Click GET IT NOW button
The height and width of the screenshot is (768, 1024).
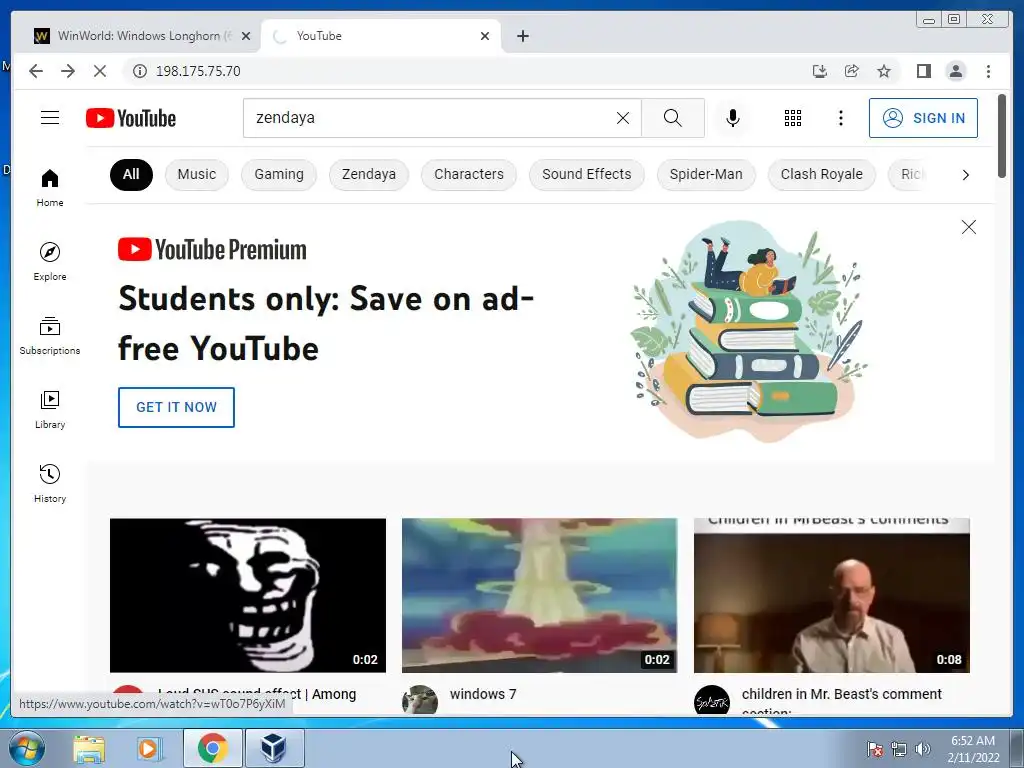click(176, 408)
